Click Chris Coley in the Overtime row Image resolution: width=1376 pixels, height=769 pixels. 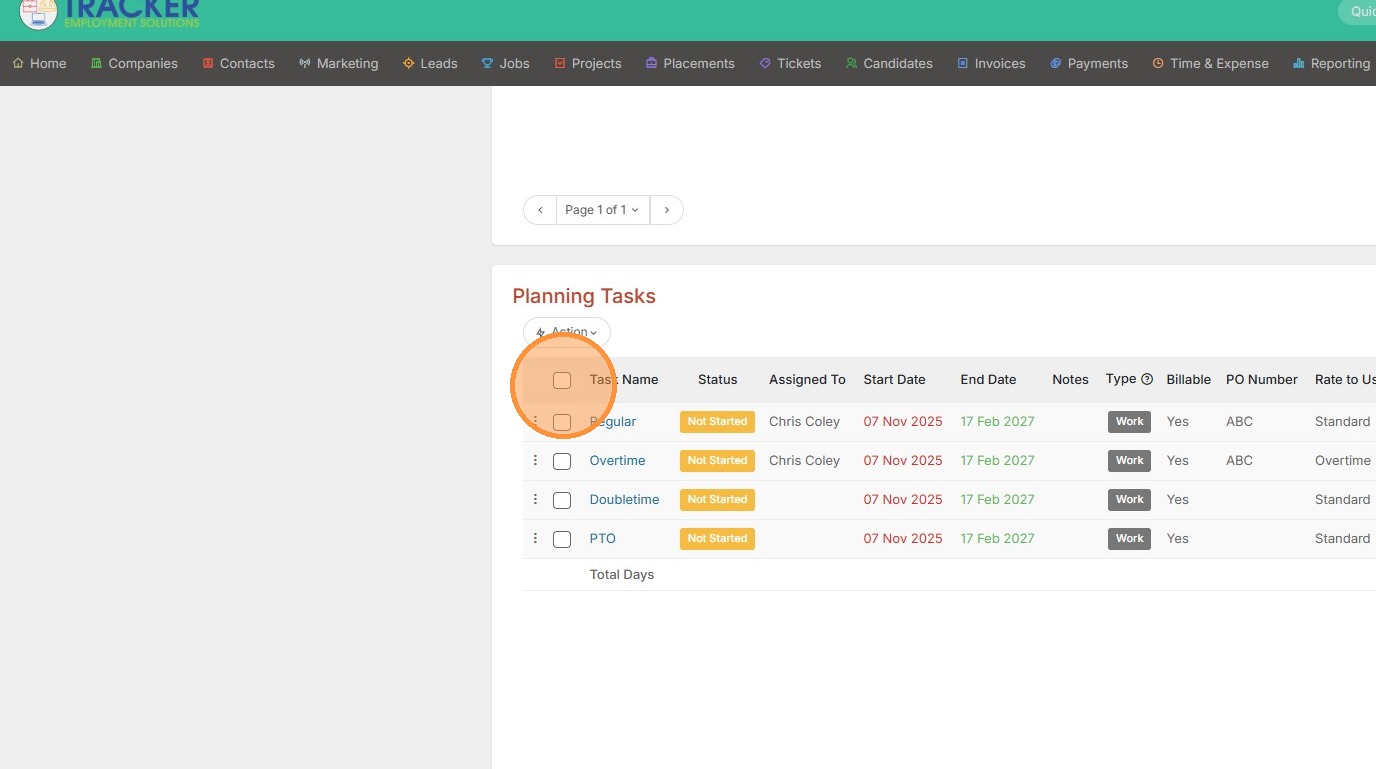804,460
